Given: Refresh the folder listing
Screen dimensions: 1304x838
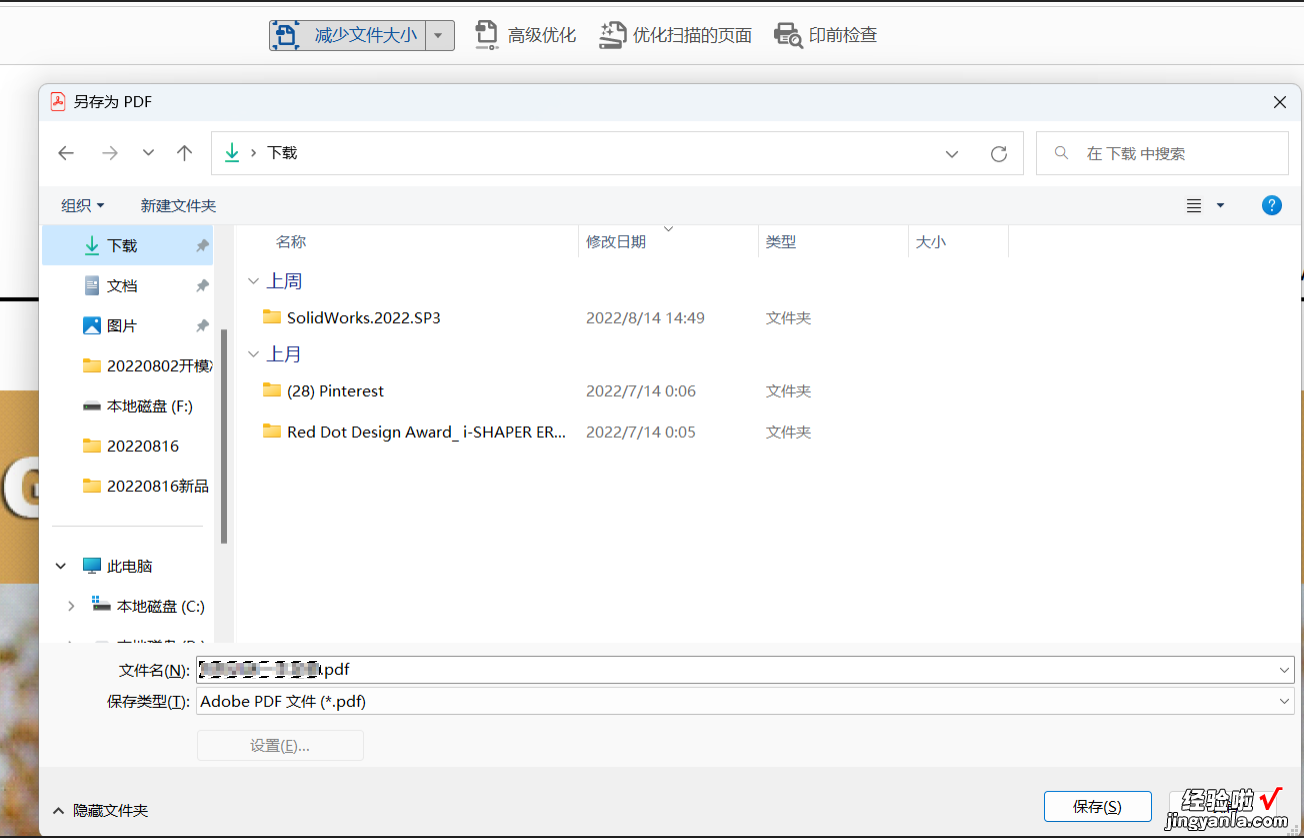Looking at the screenshot, I should 998,154.
